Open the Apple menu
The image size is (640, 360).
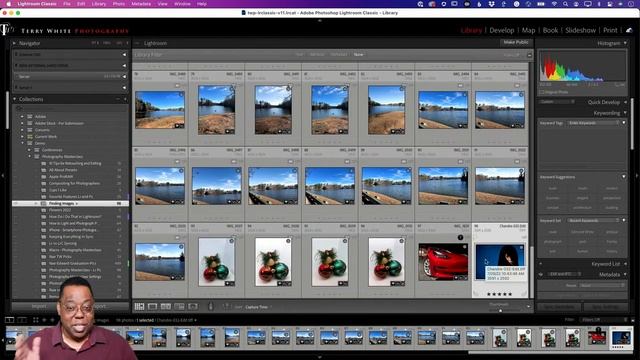8,4
